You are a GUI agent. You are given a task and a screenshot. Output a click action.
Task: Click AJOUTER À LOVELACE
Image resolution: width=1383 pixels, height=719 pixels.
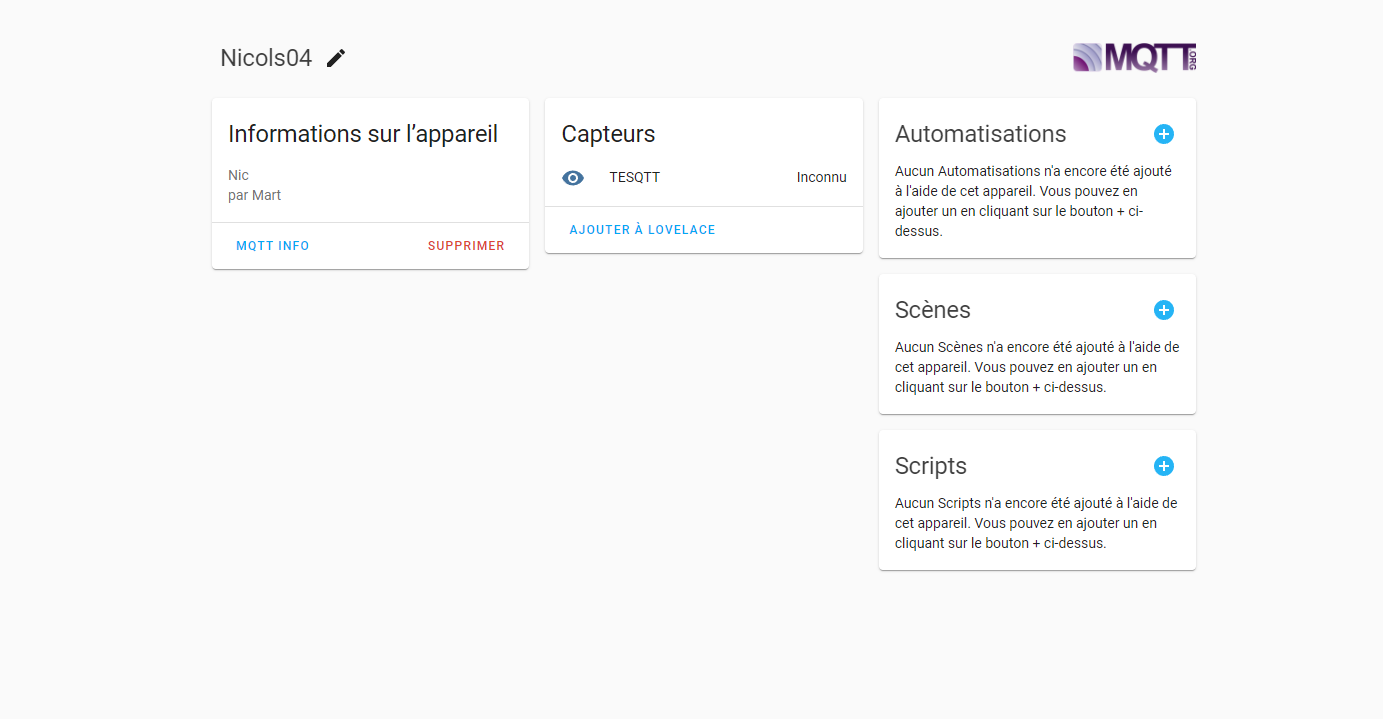click(x=642, y=230)
